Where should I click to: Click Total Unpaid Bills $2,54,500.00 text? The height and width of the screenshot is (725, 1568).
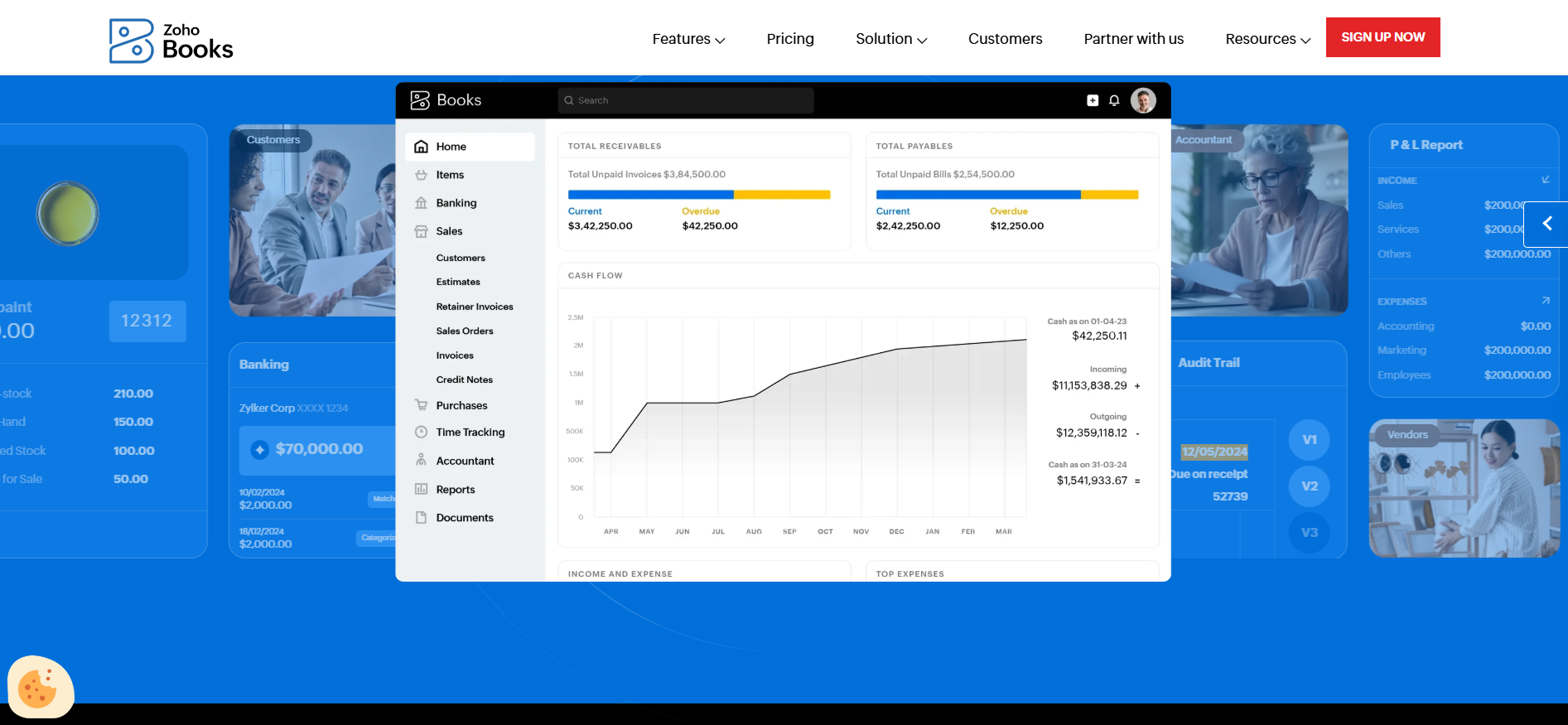945,174
